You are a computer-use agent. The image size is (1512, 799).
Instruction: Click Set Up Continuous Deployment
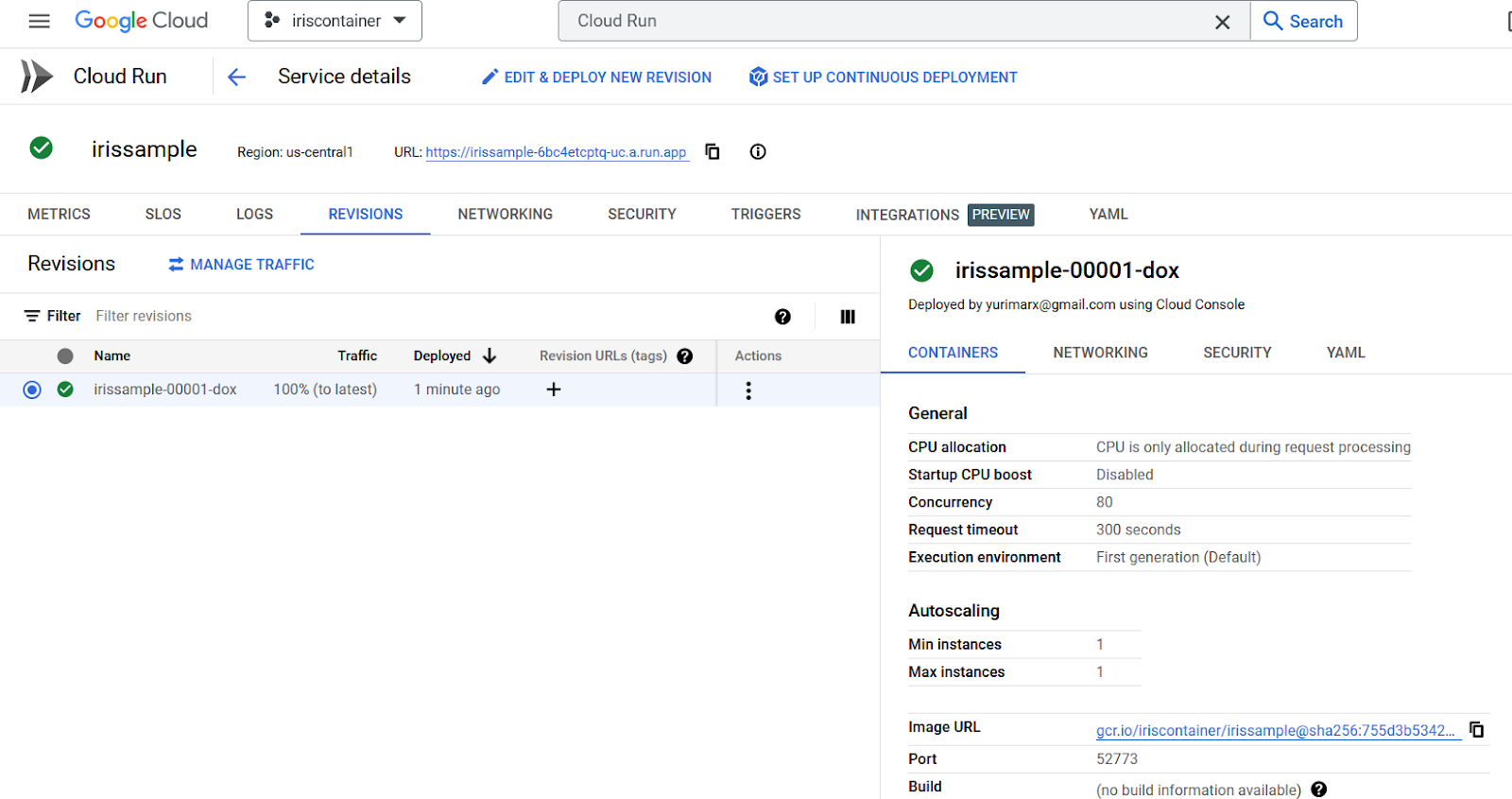coord(883,78)
